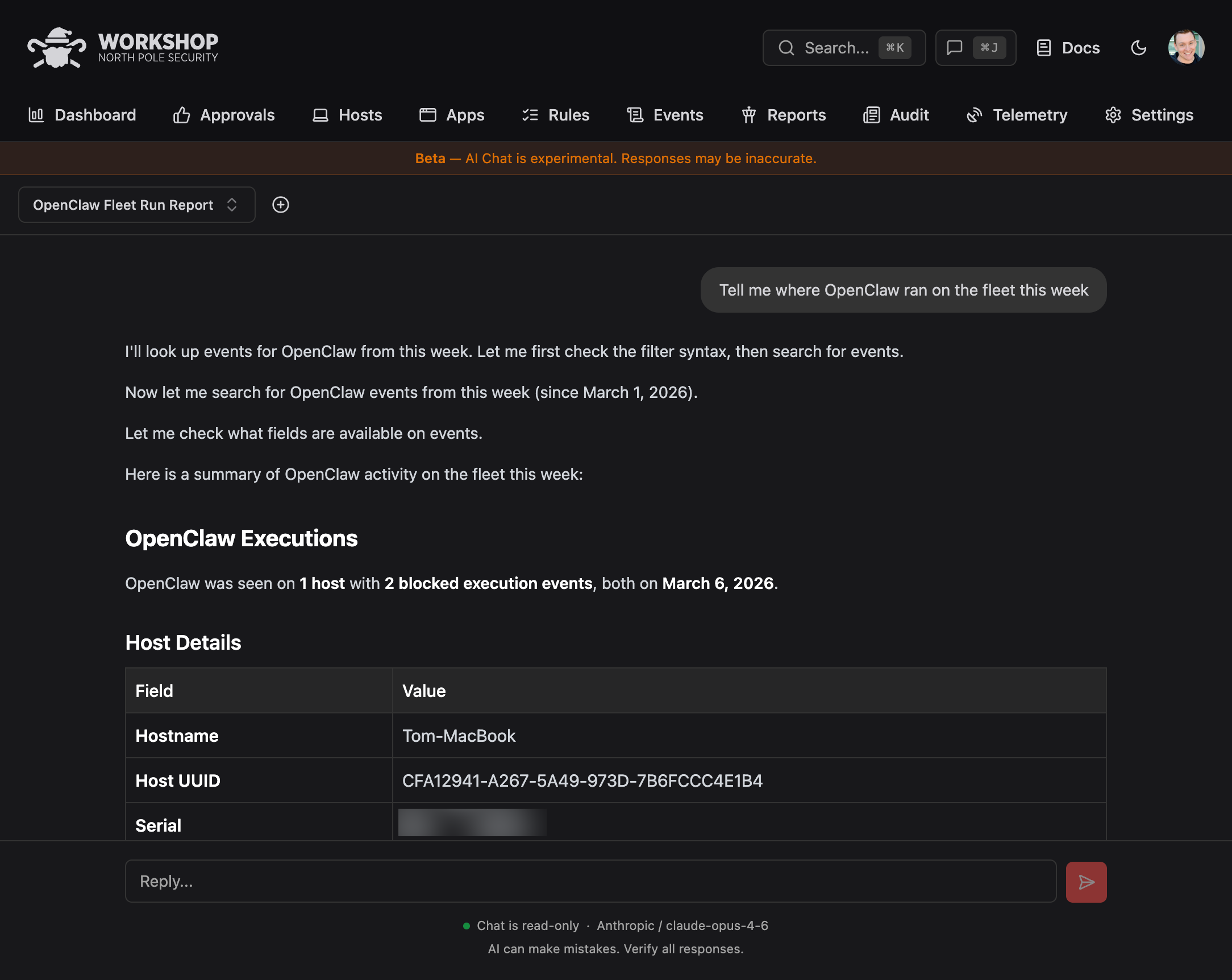1232x980 pixels.
Task: Open Settings with the gear icon
Action: [1113, 115]
